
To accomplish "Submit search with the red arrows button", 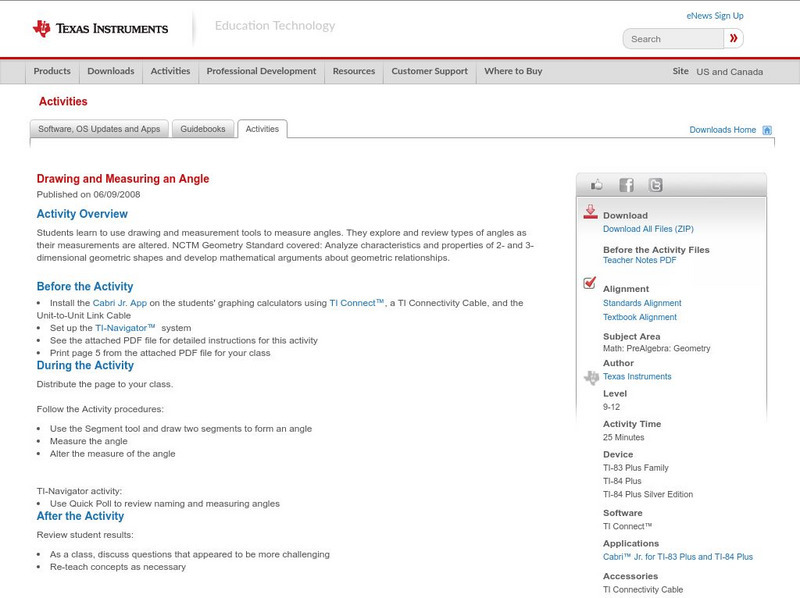I will point(733,38).
